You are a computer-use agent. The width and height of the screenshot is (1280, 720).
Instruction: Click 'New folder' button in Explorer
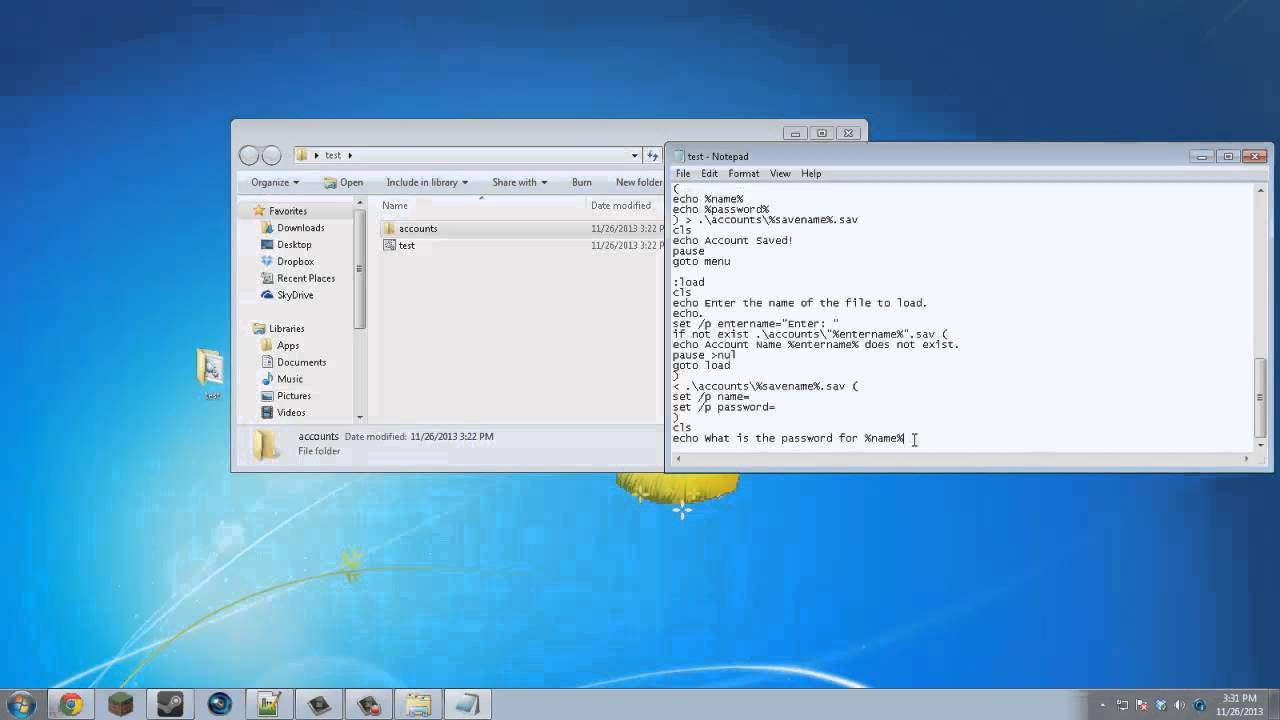(x=638, y=182)
